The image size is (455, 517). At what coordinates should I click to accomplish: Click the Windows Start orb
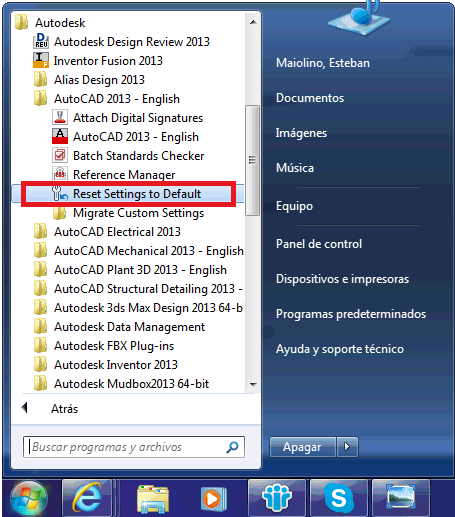pyautogui.click(x=29, y=498)
